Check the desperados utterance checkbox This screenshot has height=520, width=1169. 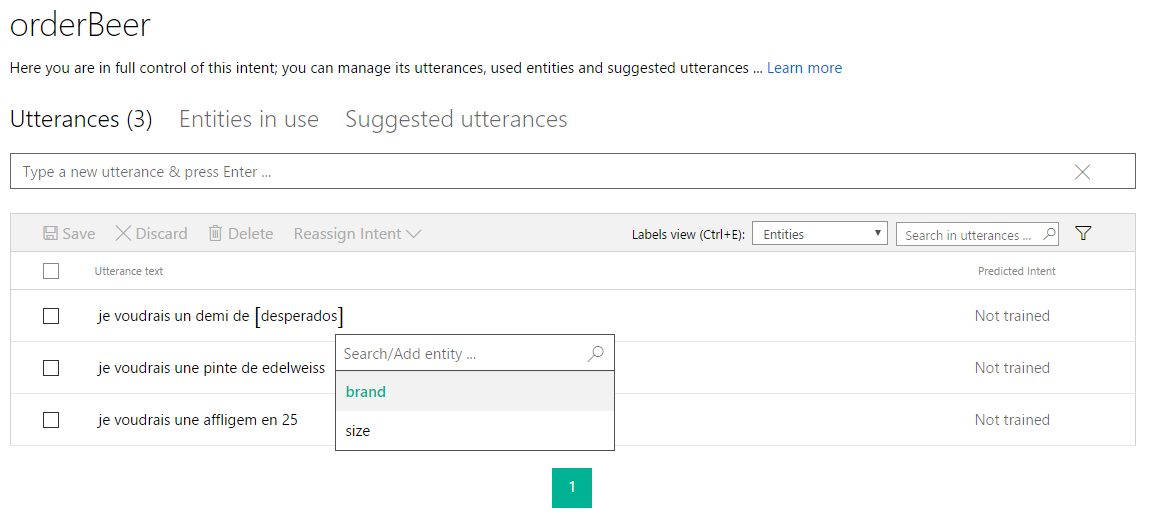pyautogui.click(x=51, y=316)
